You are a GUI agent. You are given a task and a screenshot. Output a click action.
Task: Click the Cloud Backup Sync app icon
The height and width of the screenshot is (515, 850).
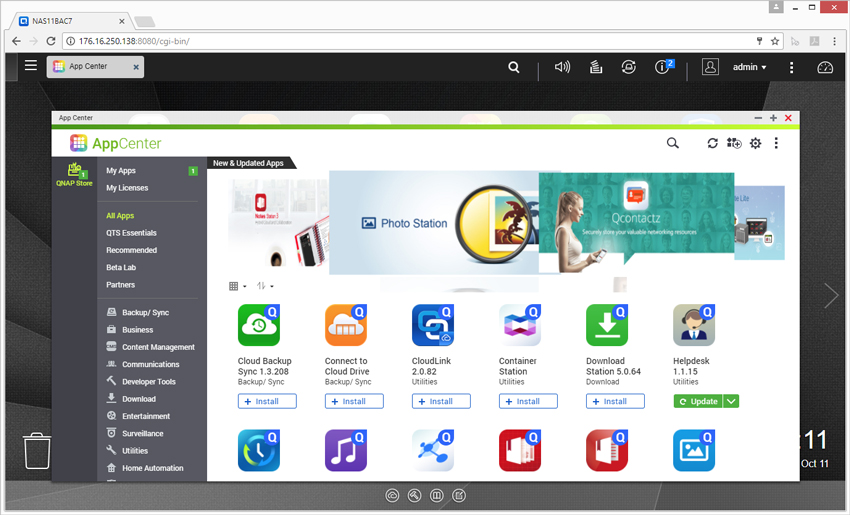click(x=259, y=325)
